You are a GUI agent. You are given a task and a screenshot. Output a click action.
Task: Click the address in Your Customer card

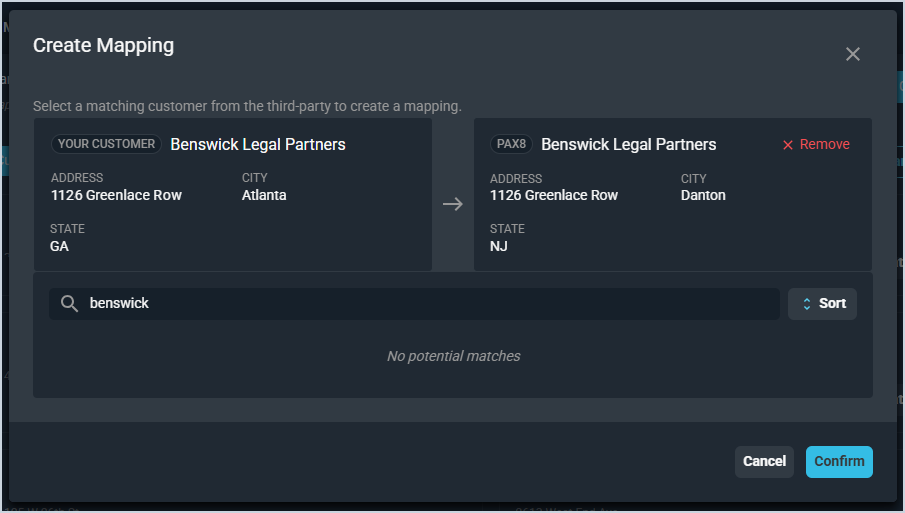click(x=116, y=195)
